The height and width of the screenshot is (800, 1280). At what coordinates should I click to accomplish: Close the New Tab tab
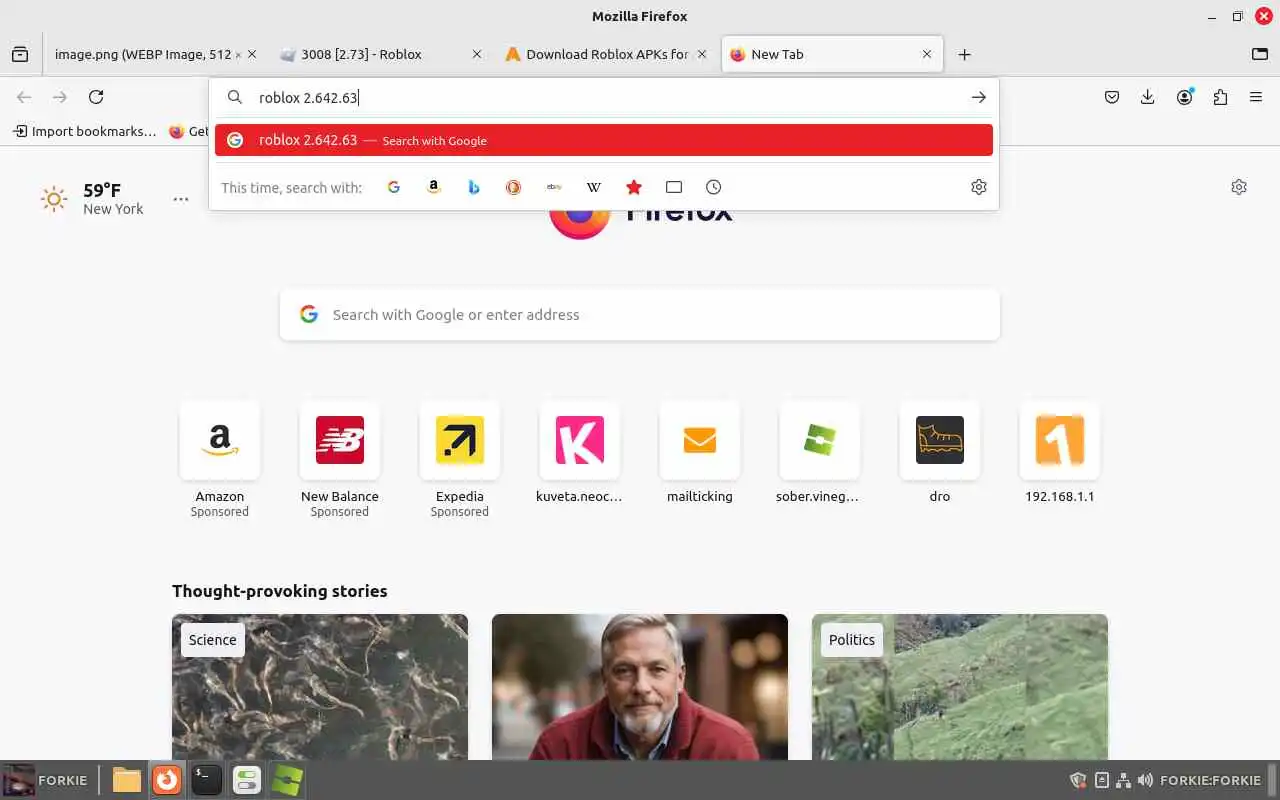pos(927,55)
